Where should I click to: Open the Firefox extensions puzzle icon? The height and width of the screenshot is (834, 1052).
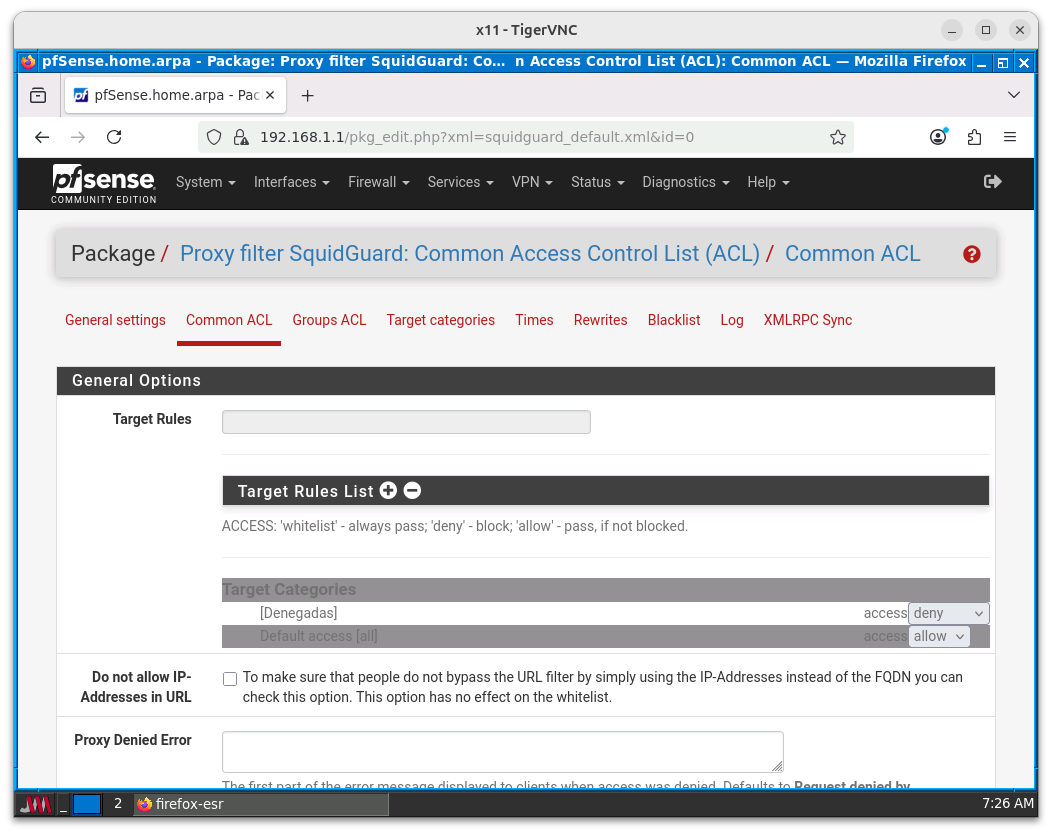click(x=974, y=137)
